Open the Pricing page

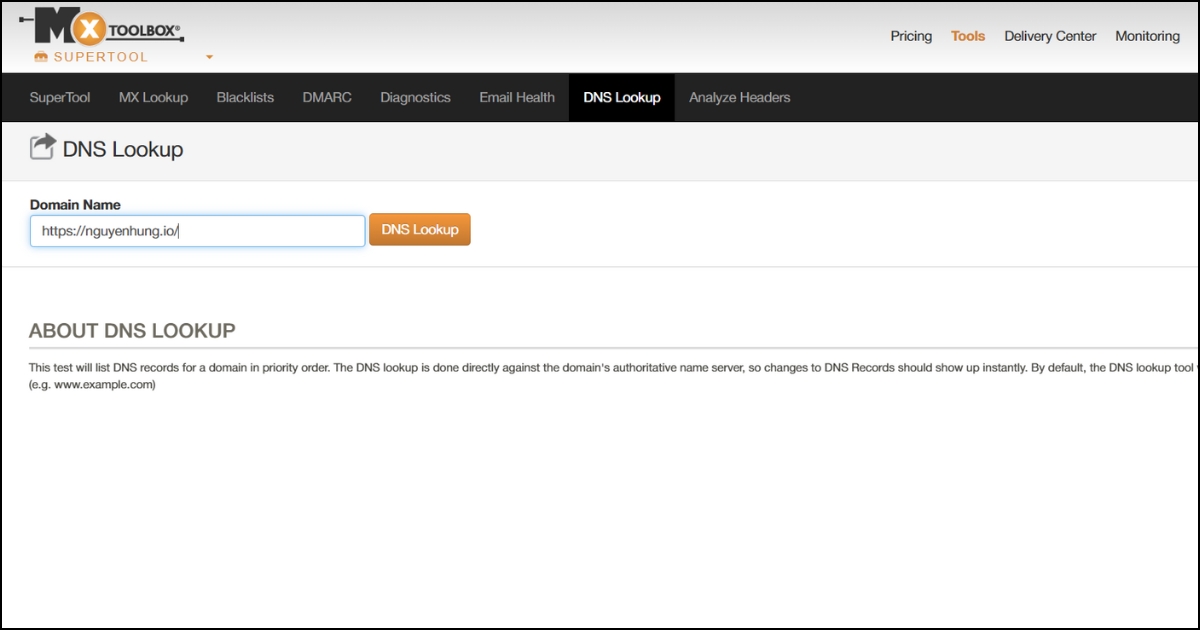911,36
